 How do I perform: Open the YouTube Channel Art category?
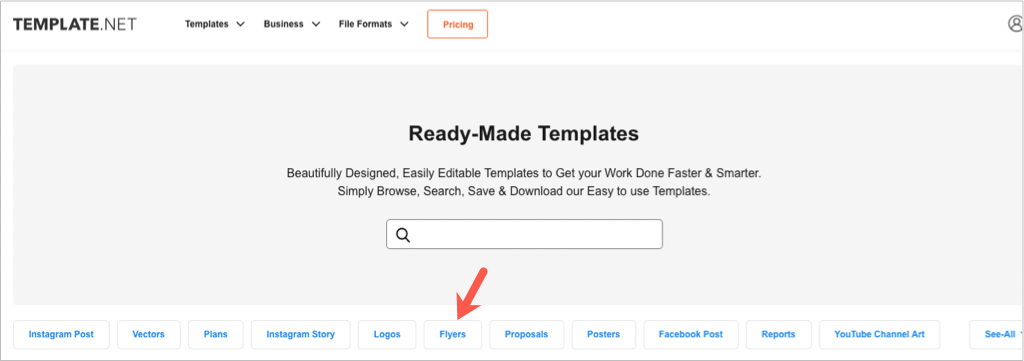(880, 334)
